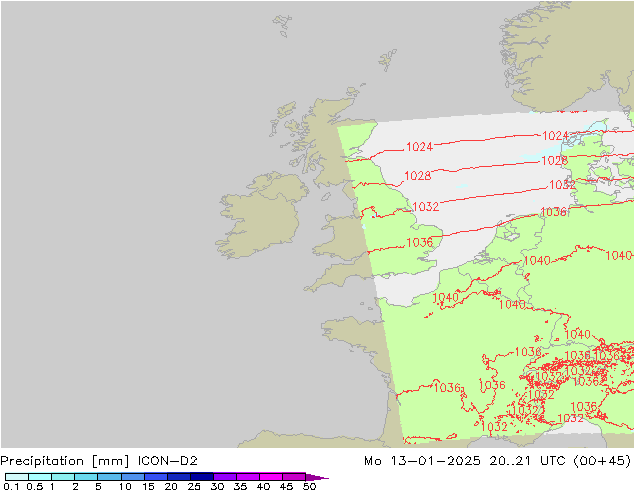Click the legend tick label "20"
Image resolution: width=634 pixels, height=490 pixels.
[171, 486]
